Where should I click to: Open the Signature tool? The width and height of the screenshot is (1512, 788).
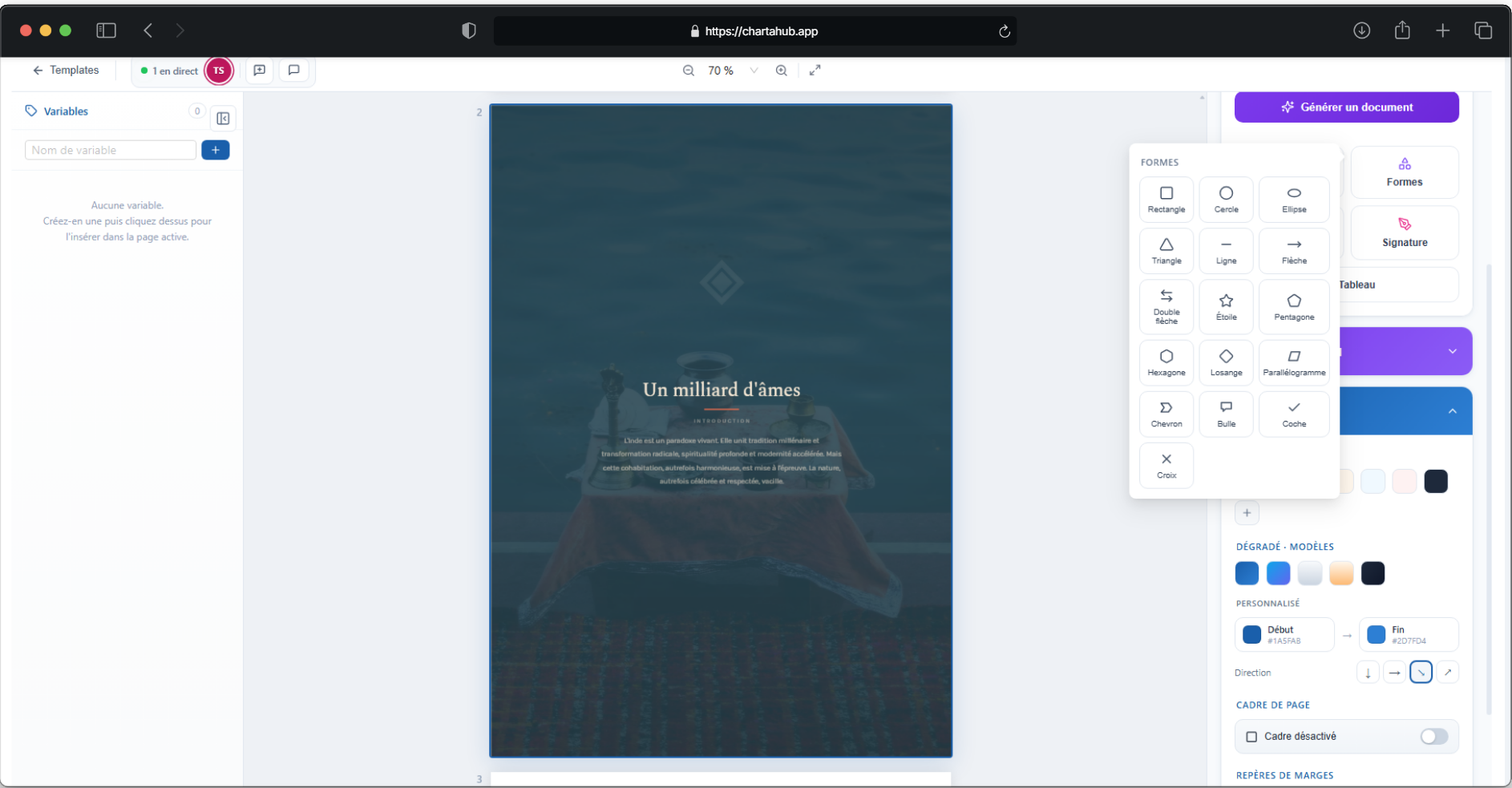coord(1405,232)
